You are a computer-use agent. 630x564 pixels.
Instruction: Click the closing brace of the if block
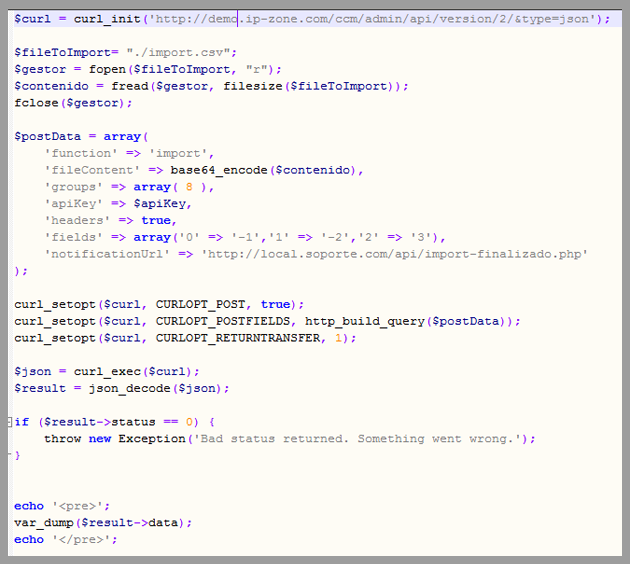[x=17, y=456]
